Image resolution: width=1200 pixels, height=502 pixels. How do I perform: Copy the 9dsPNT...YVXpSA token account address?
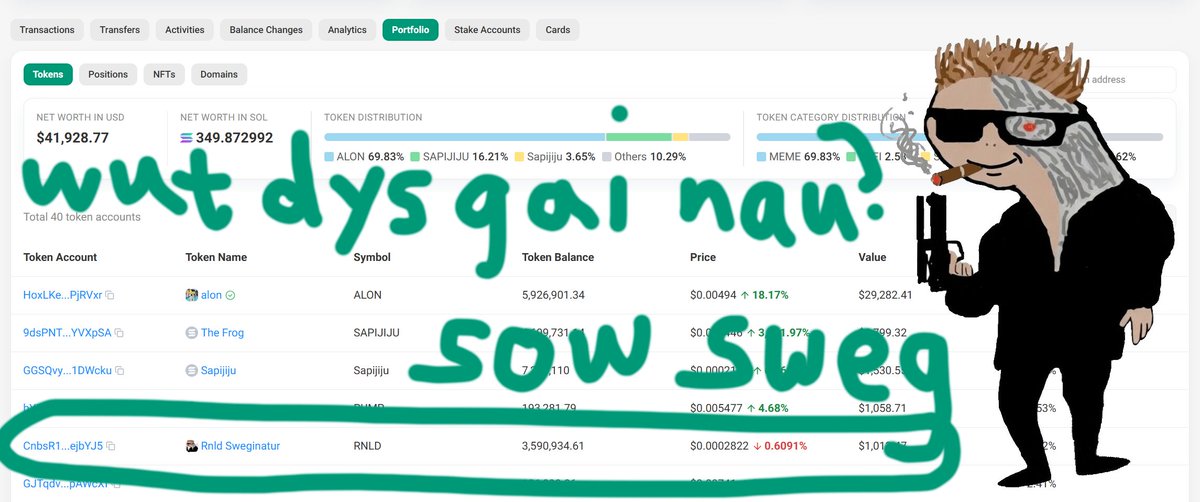(x=119, y=333)
